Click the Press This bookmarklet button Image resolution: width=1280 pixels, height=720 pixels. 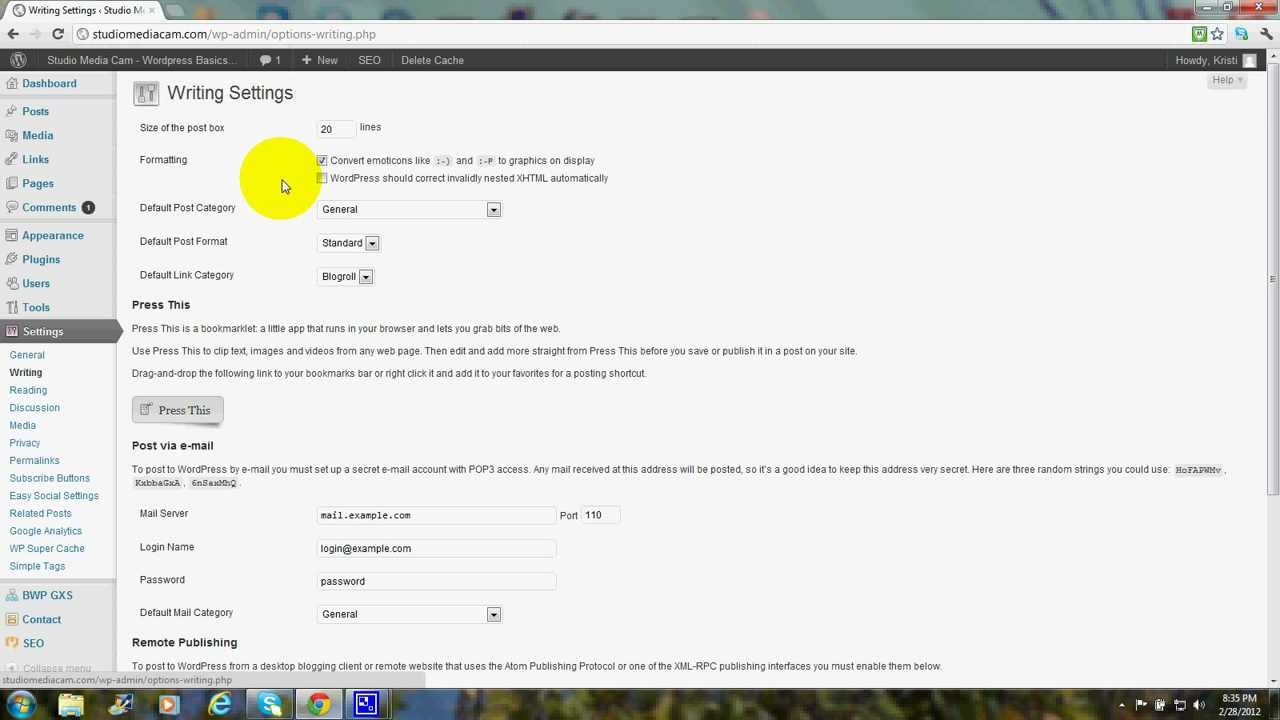point(178,410)
